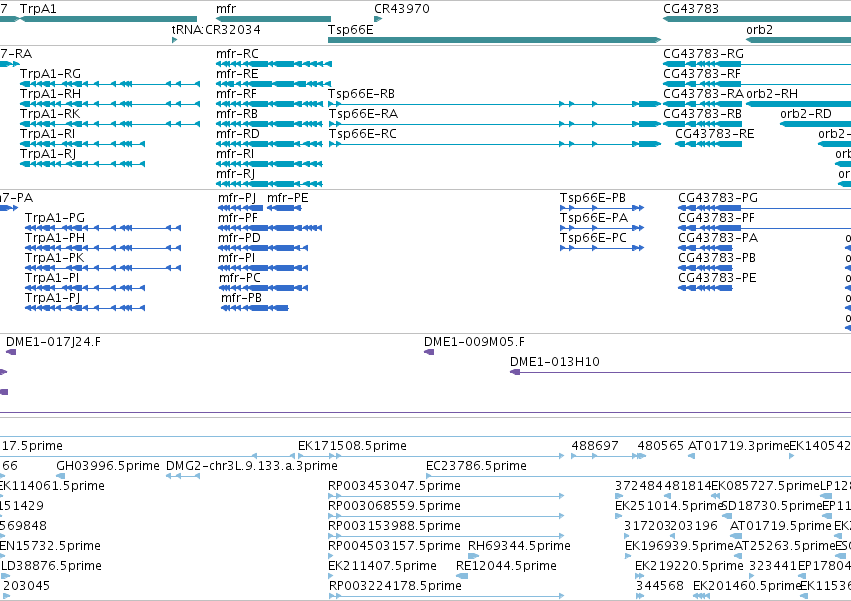Click EST label EC23786.5prime
The height and width of the screenshot is (601, 851).
tap(477, 466)
